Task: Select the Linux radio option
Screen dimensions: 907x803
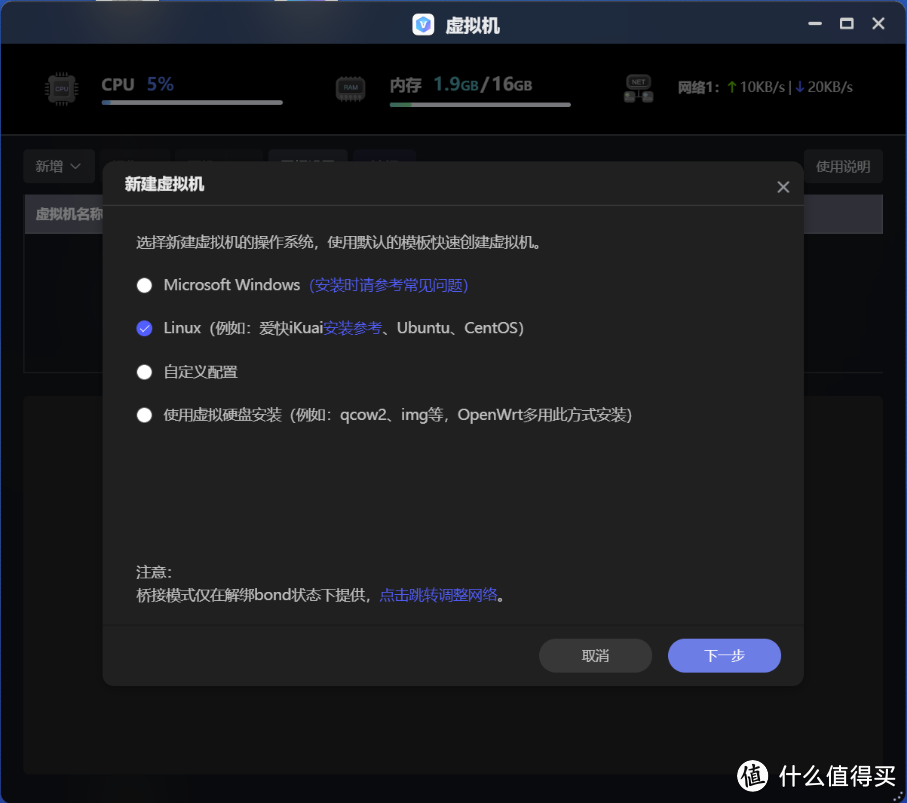Action: click(x=144, y=328)
